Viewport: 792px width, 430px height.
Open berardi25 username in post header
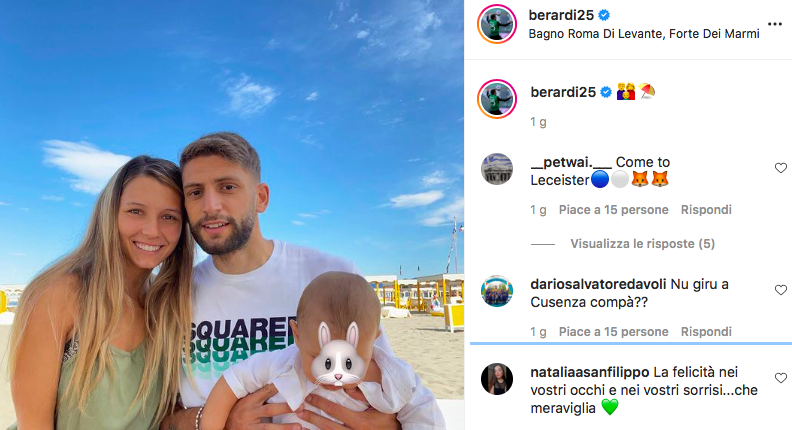point(561,16)
